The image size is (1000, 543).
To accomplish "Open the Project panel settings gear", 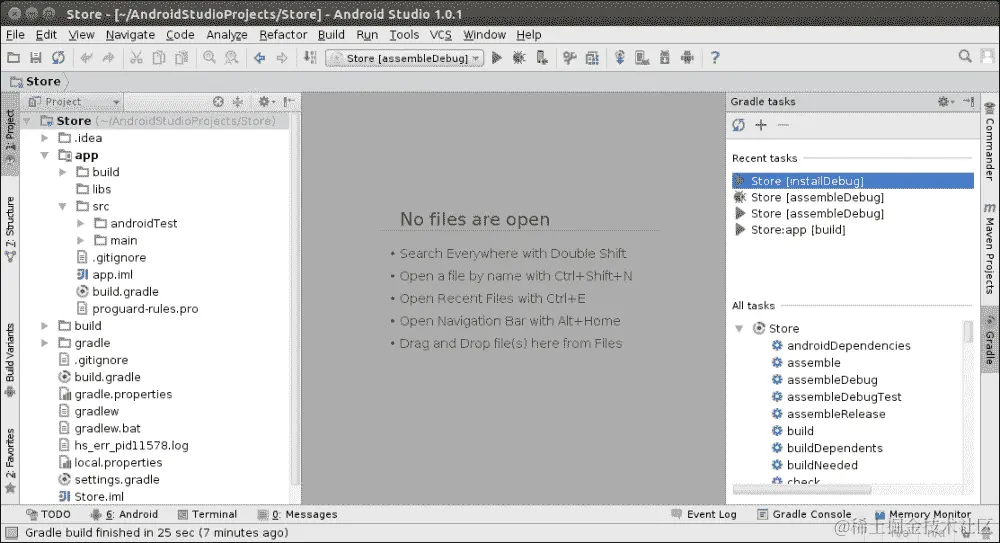I will [266, 101].
